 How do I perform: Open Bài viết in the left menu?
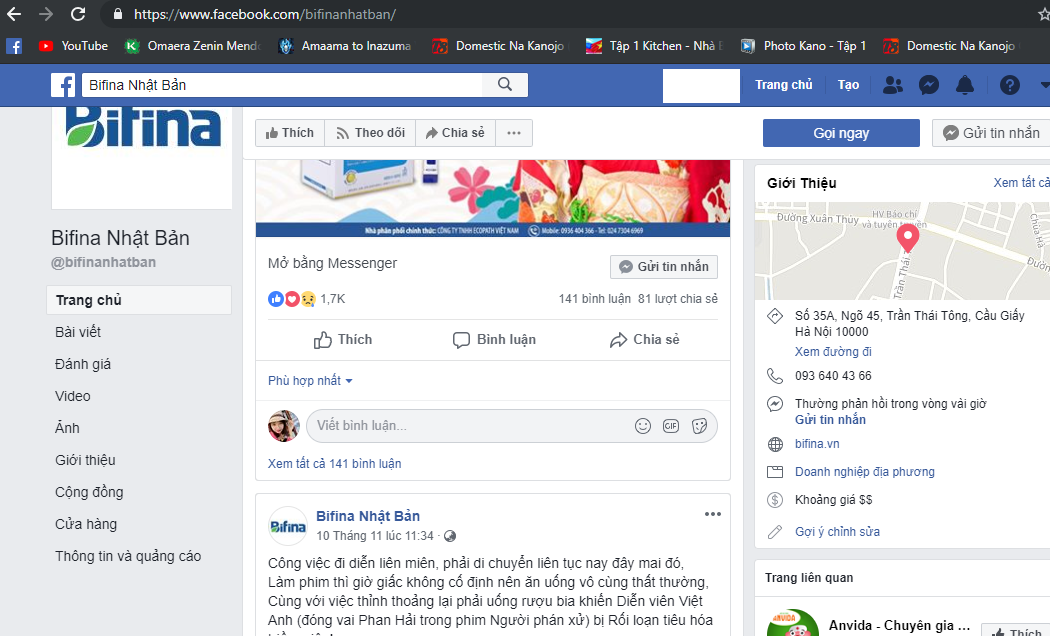click(x=78, y=332)
